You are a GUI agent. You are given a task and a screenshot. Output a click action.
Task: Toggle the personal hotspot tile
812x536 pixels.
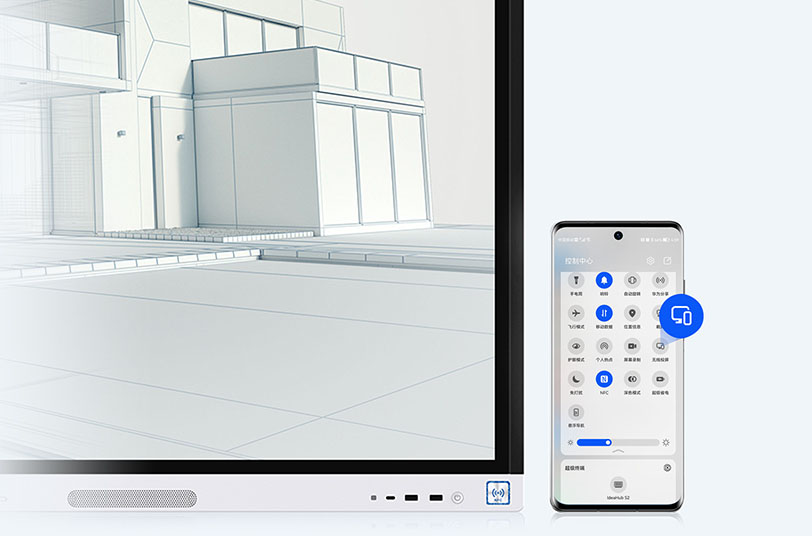[604, 346]
